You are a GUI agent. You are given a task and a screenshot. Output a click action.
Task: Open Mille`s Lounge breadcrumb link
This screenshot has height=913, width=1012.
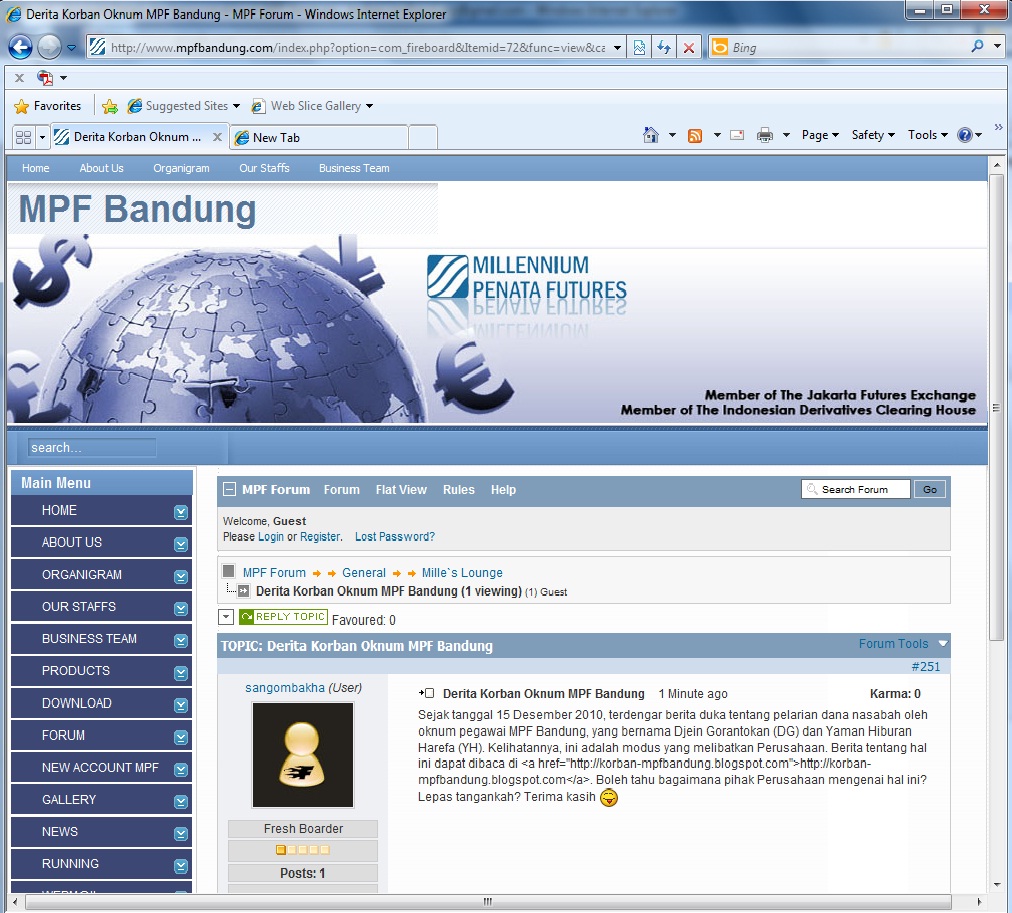[462, 573]
